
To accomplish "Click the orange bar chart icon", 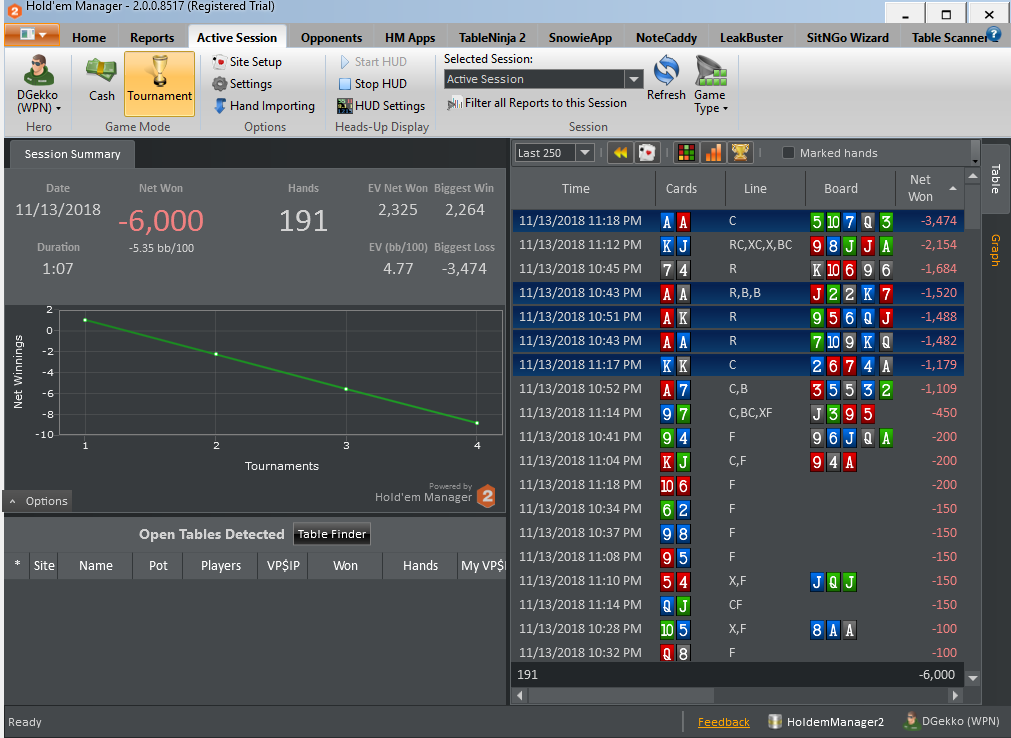I will click(x=713, y=153).
